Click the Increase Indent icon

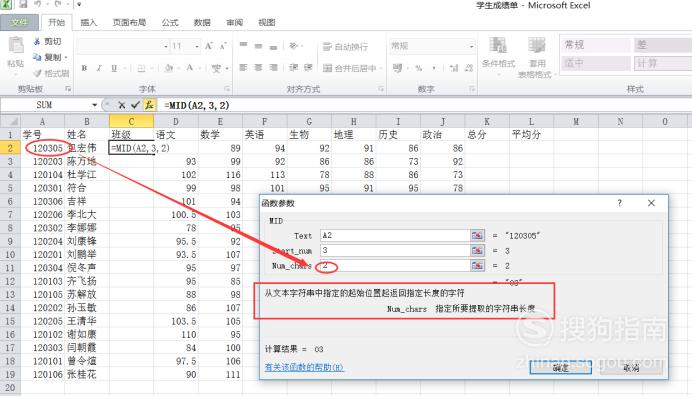point(308,68)
